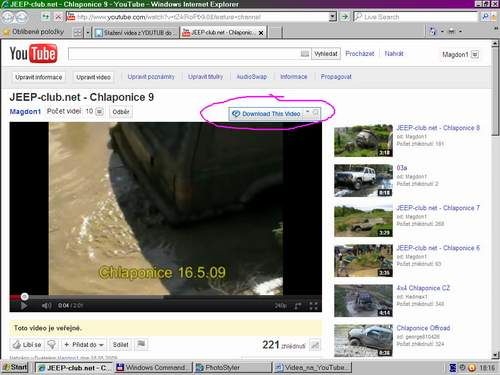Click the YouTube logo
The image size is (500, 375).
click(x=33, y=53)
